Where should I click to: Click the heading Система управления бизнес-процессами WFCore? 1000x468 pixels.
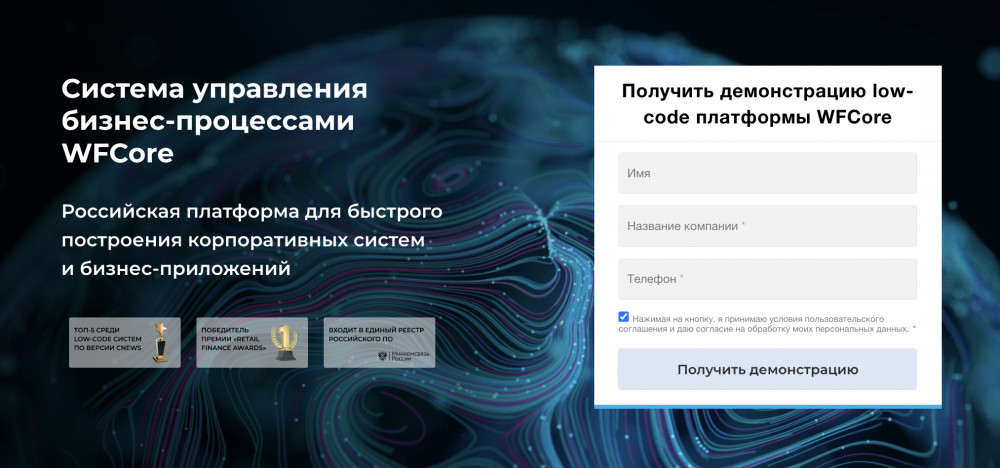(x=214, y=121)
